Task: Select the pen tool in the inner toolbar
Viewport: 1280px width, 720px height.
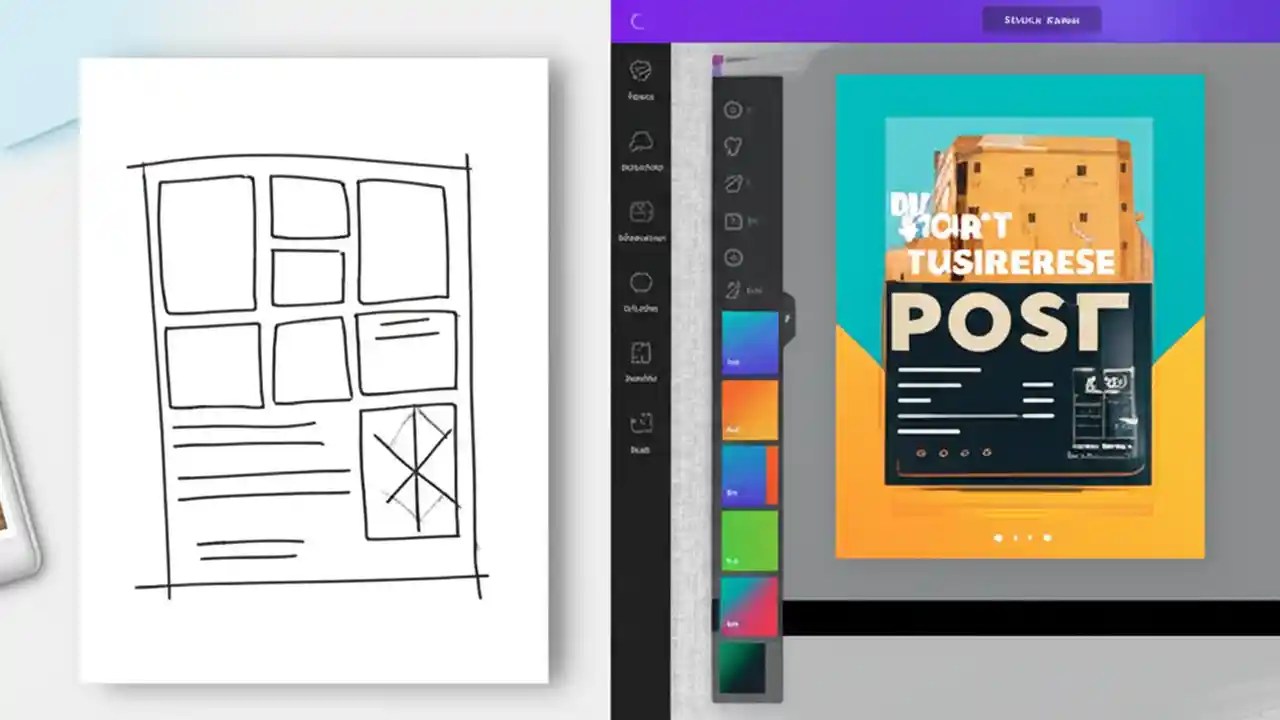Action: [x=733, y=184]
